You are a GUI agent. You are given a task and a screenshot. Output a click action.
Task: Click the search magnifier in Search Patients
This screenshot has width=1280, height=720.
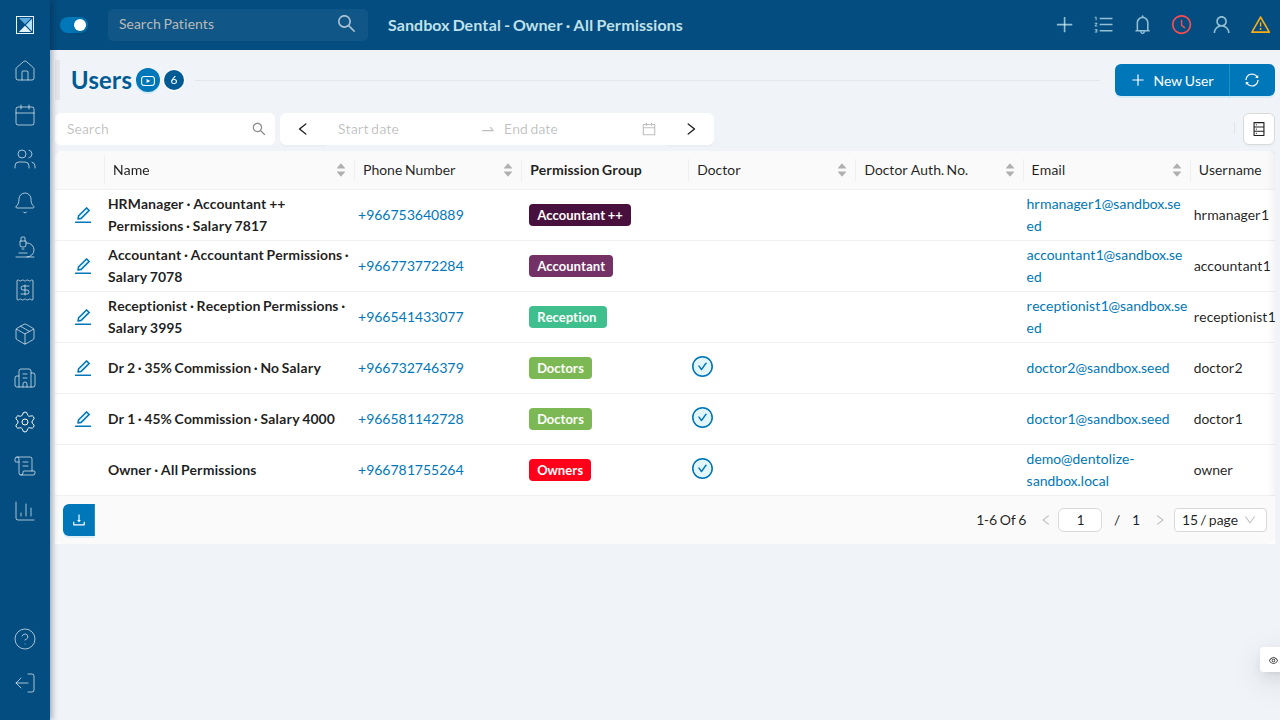point(346,24)
